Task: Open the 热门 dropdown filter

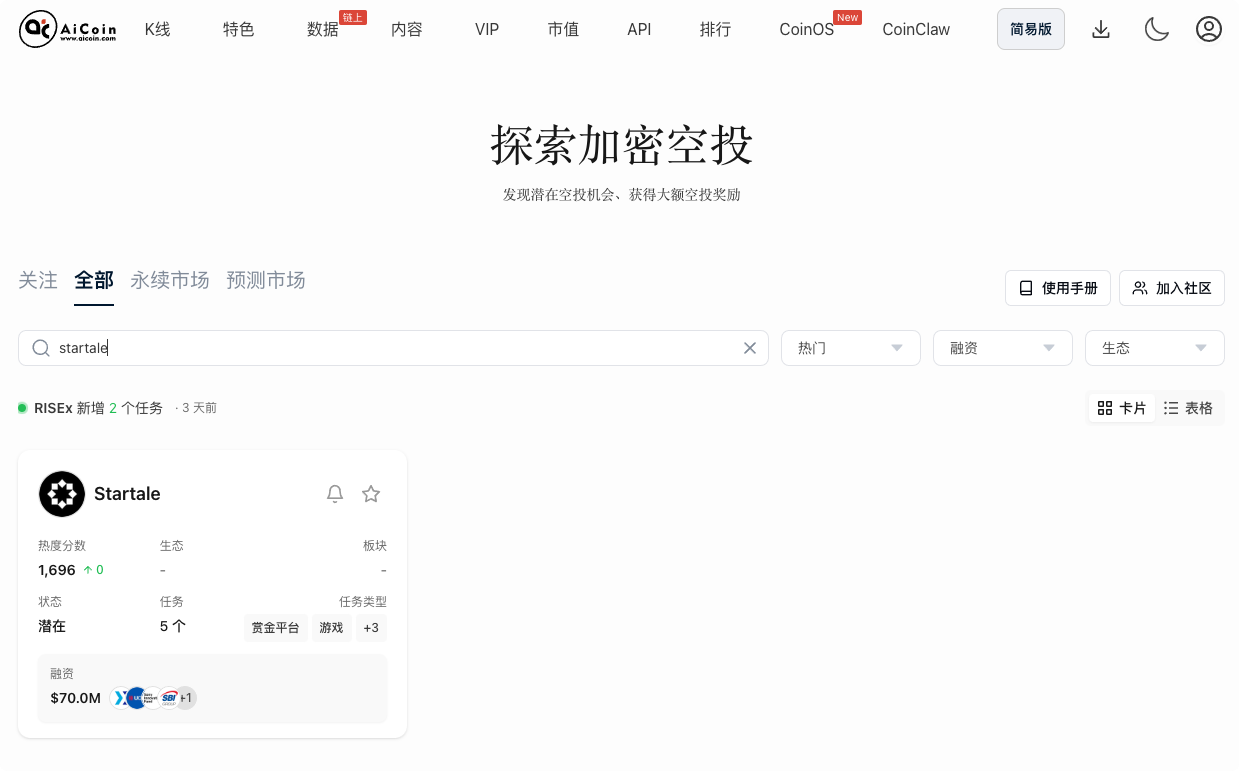Action: click(851, 348)
